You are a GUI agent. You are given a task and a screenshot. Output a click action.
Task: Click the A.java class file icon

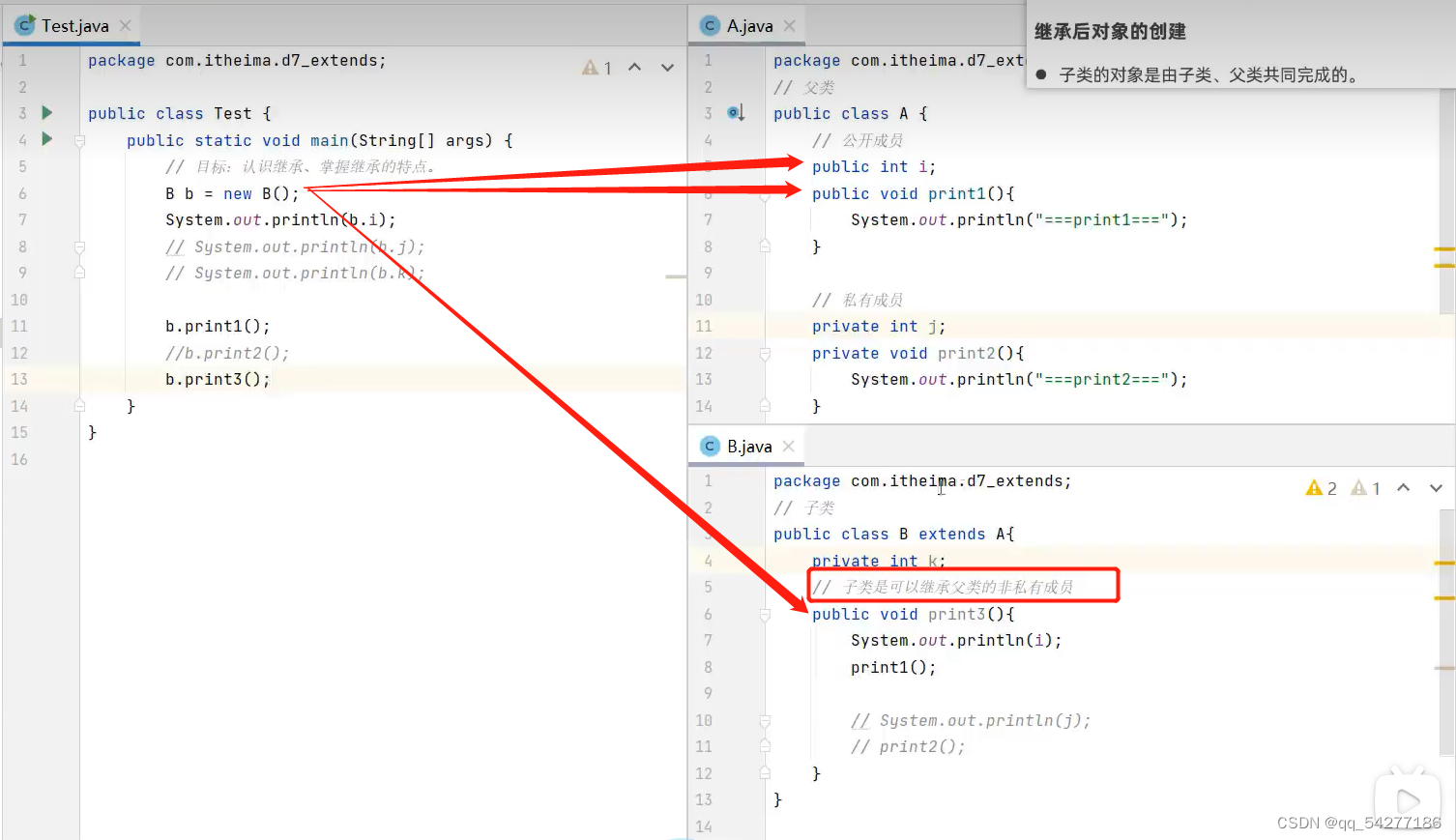click(x=710, y=26)
